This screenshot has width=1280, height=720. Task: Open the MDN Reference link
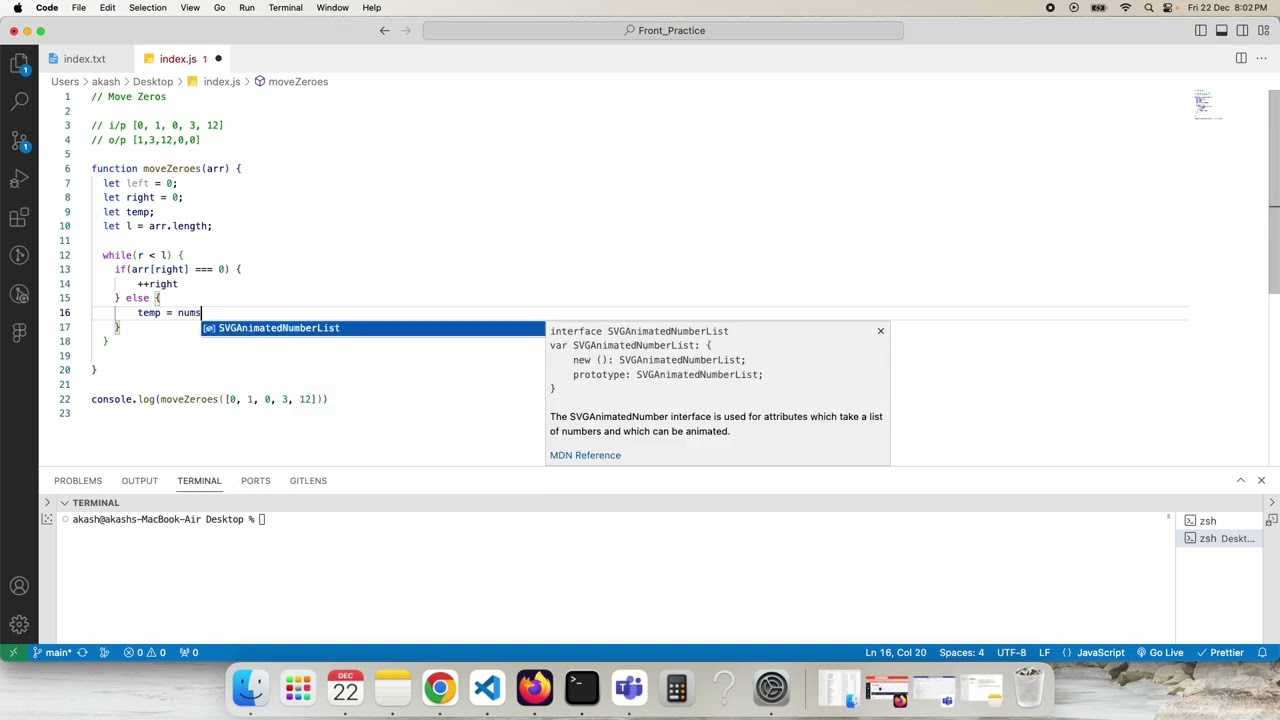tap(585, 455)
